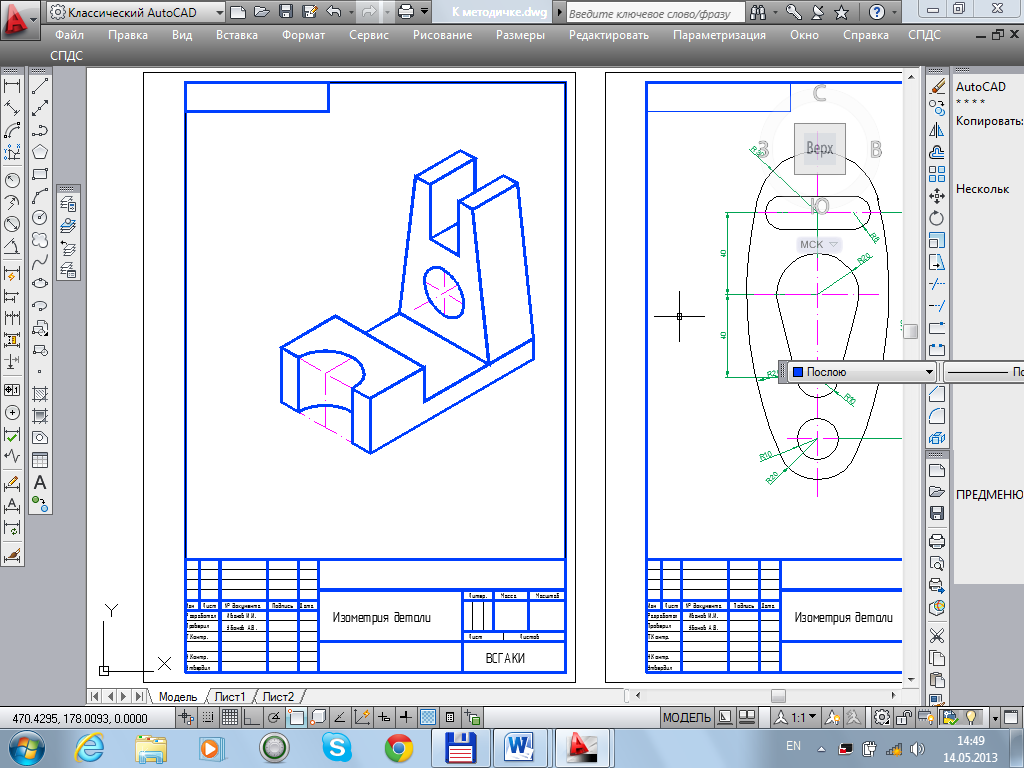Toggle Grid display in status bar
The image size is (1024, 768).
click(229, 718)
